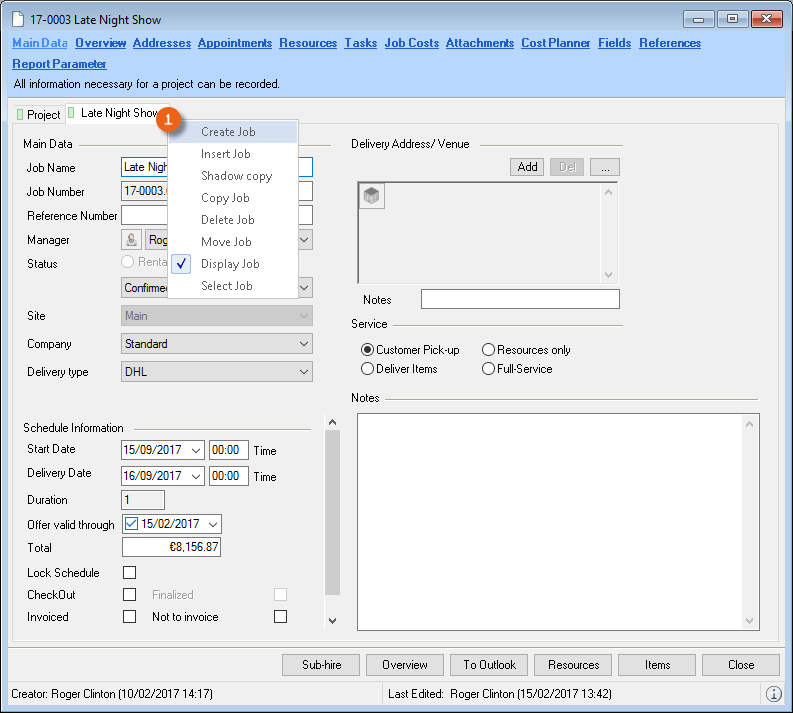Click the To Outlook button
Screen dimensions: 793x713
coord(489,665)
